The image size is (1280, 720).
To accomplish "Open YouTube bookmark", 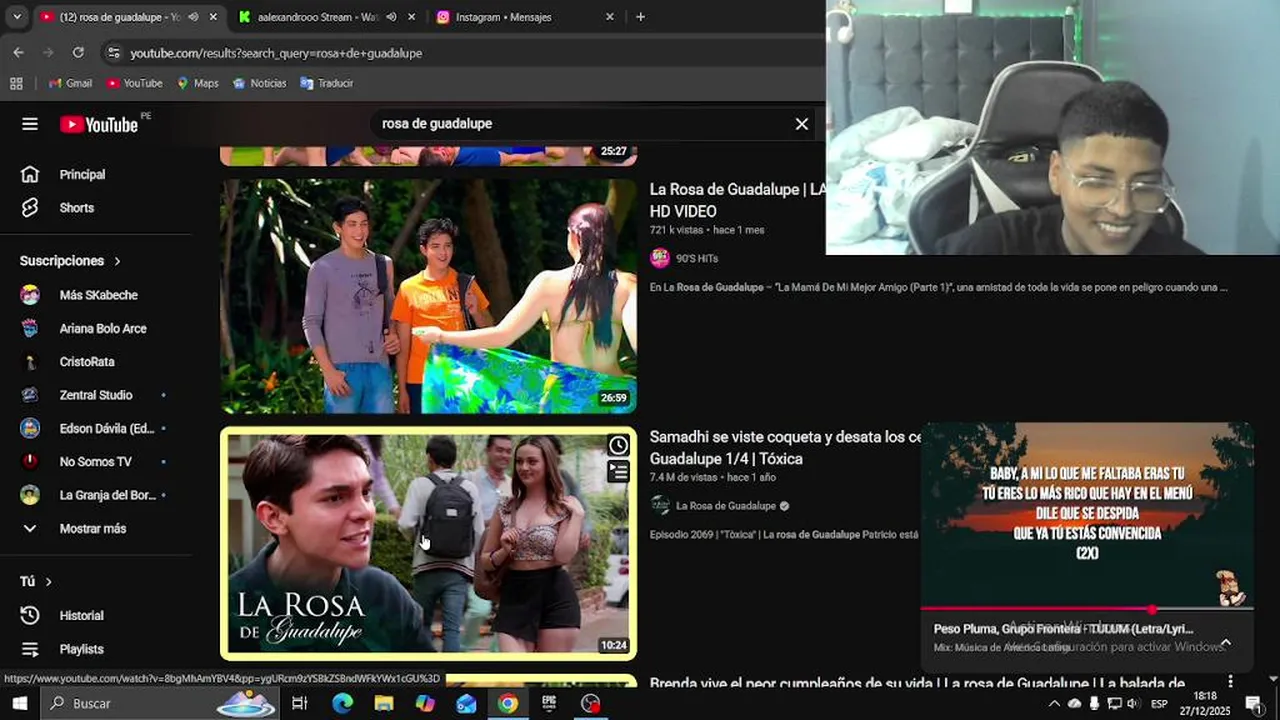I will [x=134, y=83].
